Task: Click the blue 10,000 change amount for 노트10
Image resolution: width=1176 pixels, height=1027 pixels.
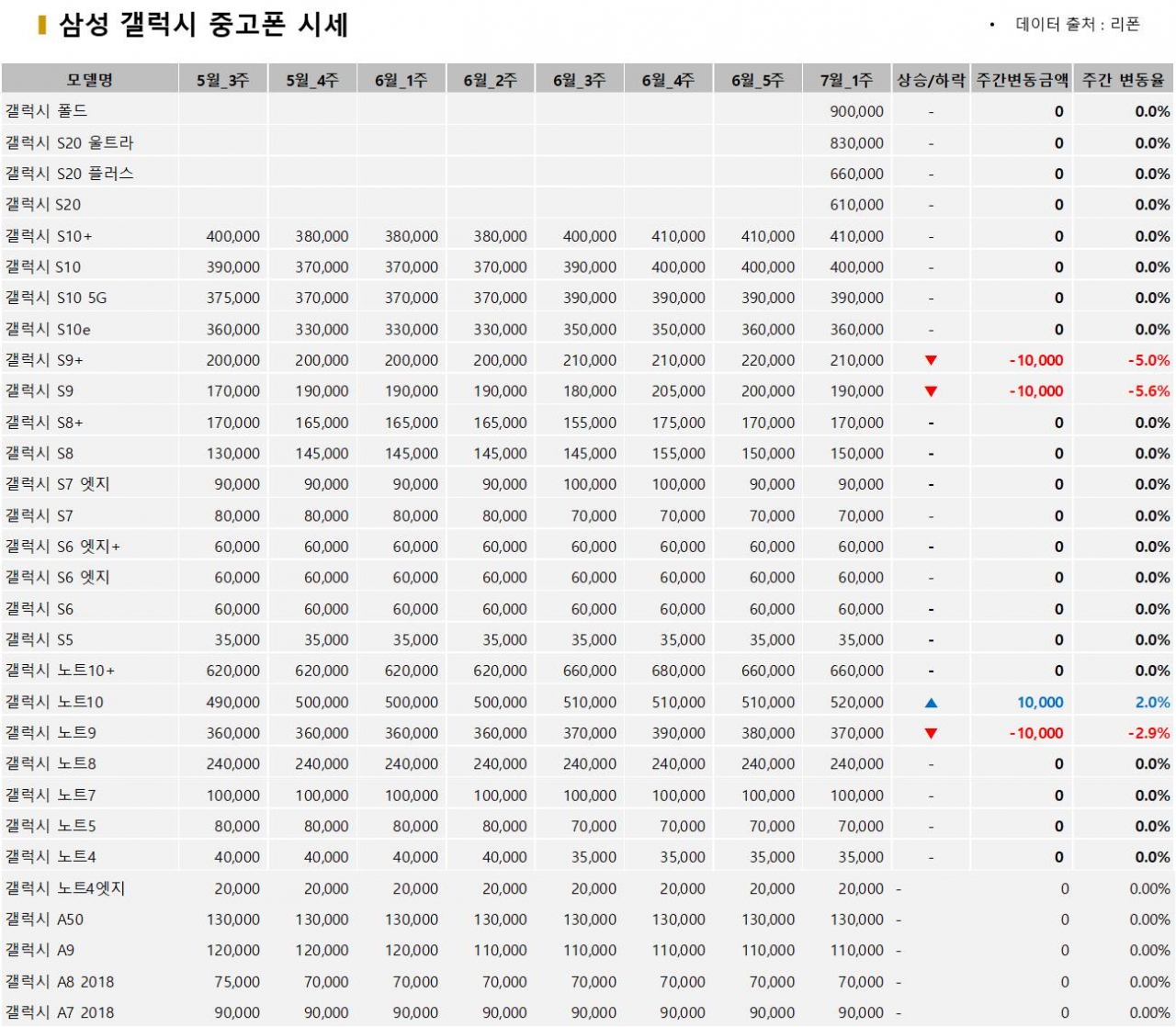Action: [x=1040, y=702]
